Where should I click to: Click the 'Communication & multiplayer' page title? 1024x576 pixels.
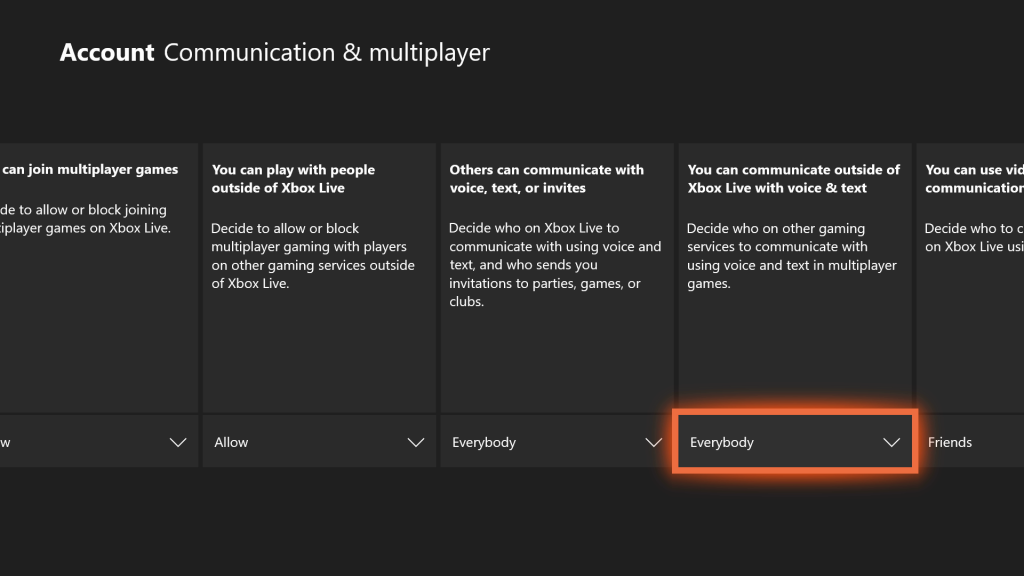click(327, 52)
